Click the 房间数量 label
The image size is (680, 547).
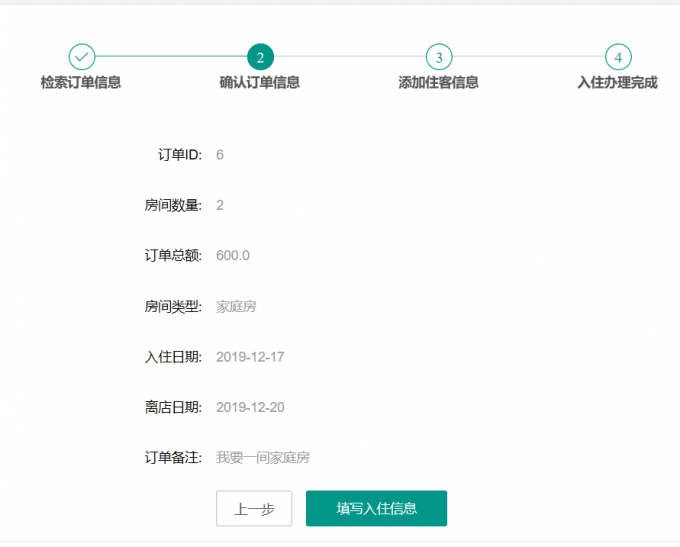[x=173, y=205]
